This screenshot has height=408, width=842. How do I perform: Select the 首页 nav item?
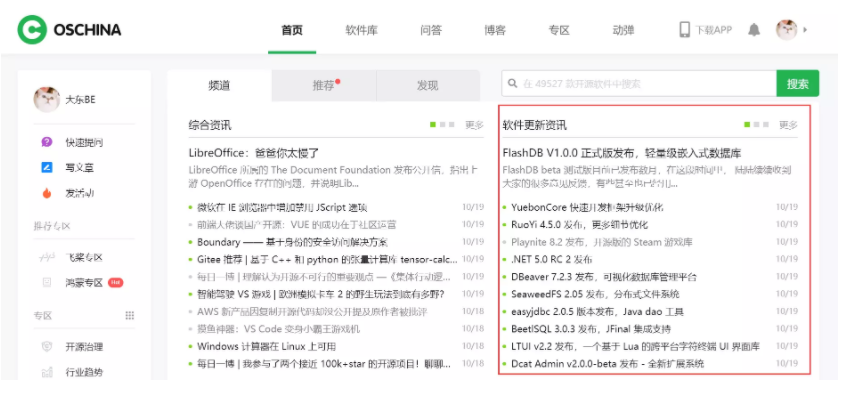(x=292, y=30)
